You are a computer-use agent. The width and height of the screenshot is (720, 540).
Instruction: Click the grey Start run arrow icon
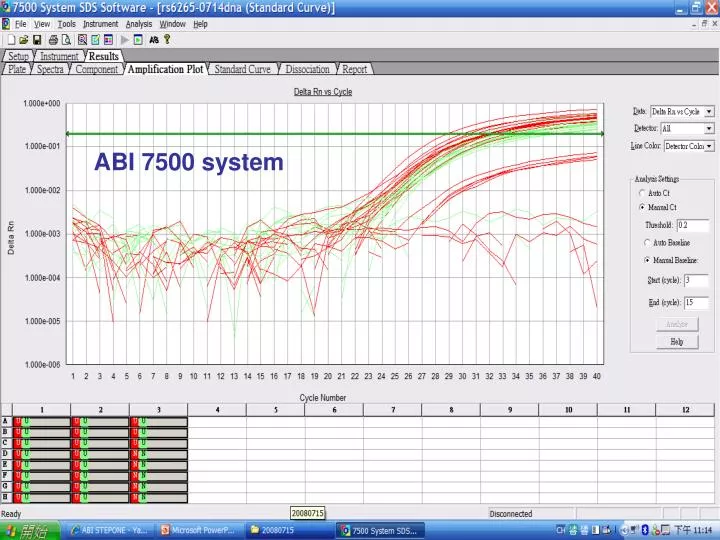click(x=124, y=40)
